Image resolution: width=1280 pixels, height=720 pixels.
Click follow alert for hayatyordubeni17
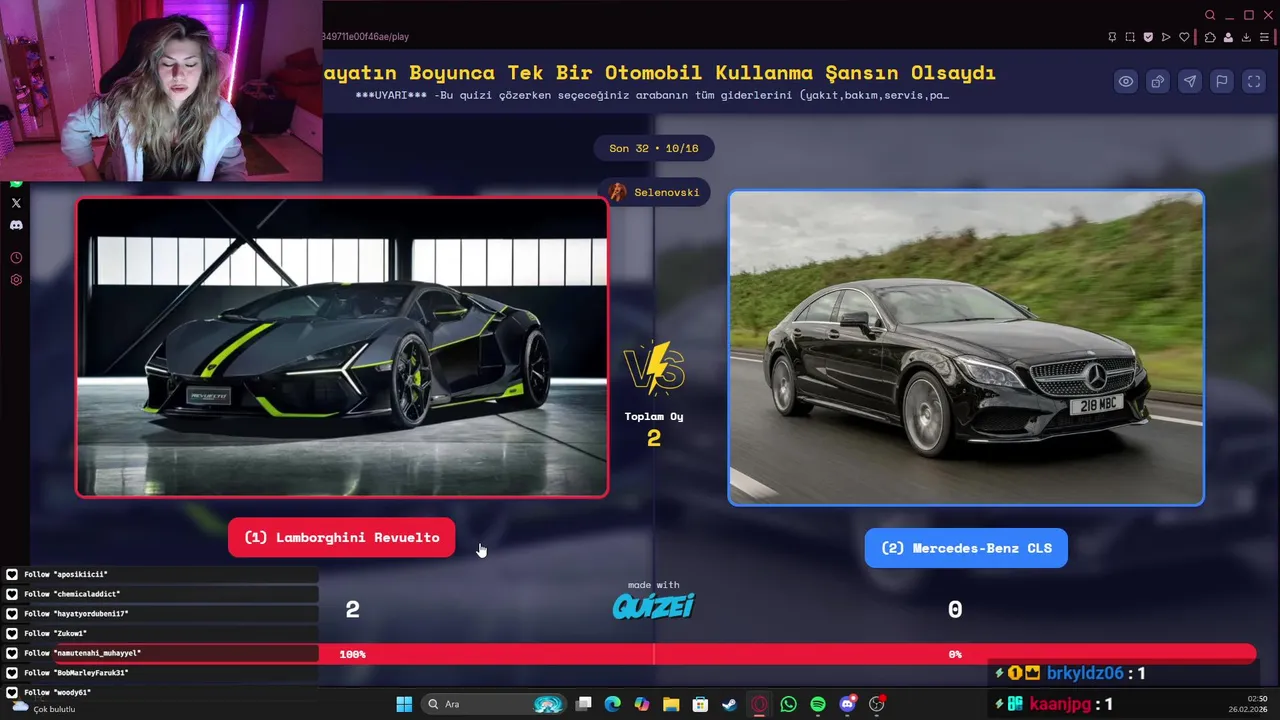pos(160,614)
